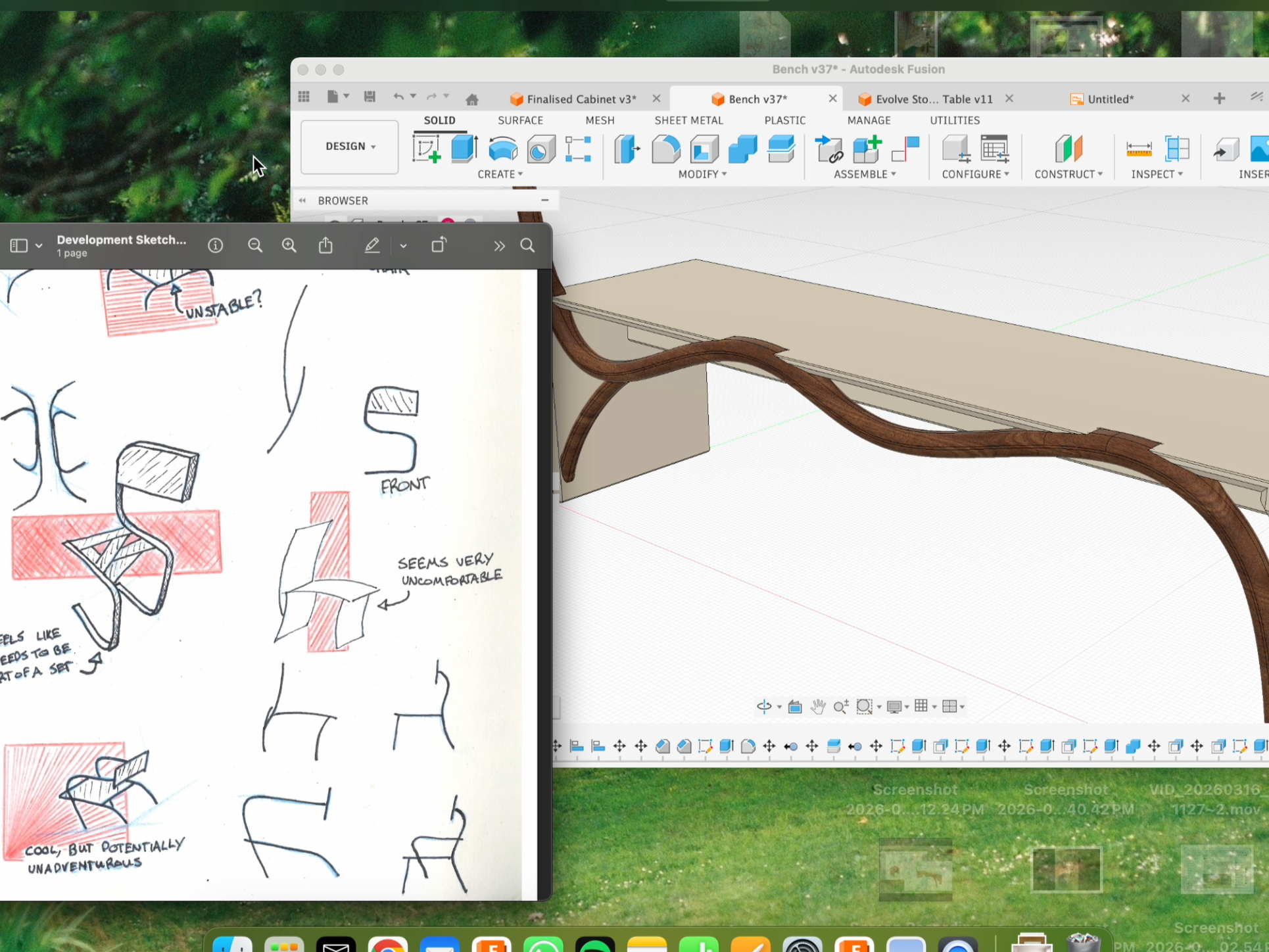Switch to the Sheet Metal tab

click(x=688, y=120)
